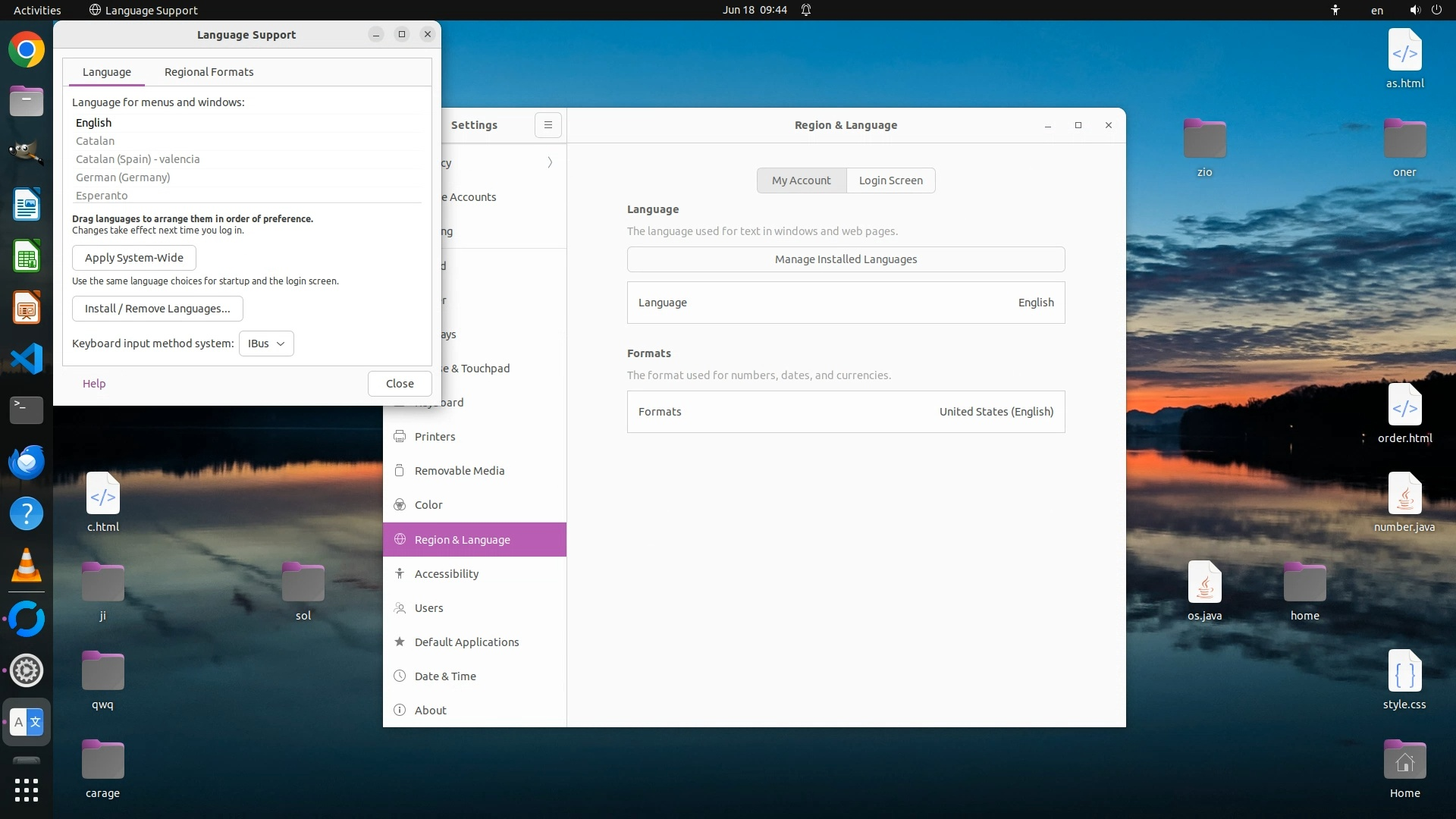The image size is (1456, 819).
Task: Select German (Germany) in language list
Action: (x=123, y=177)
